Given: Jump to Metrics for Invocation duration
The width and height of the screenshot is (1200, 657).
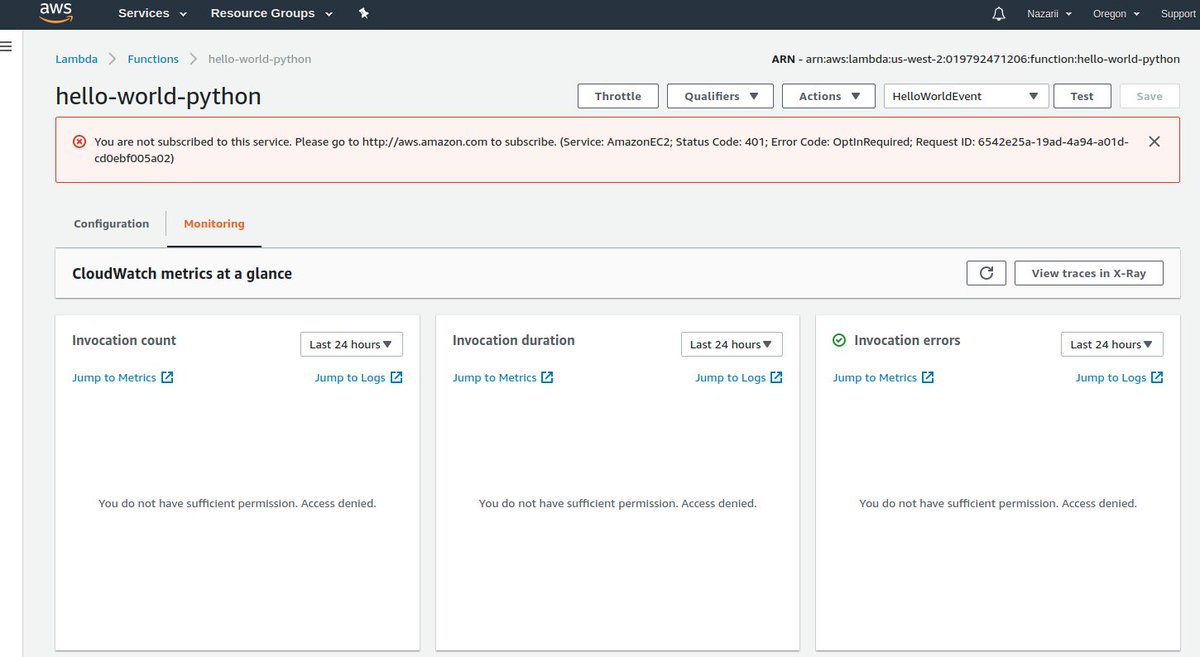Looking at the screenshot, I should click(503, 378).
